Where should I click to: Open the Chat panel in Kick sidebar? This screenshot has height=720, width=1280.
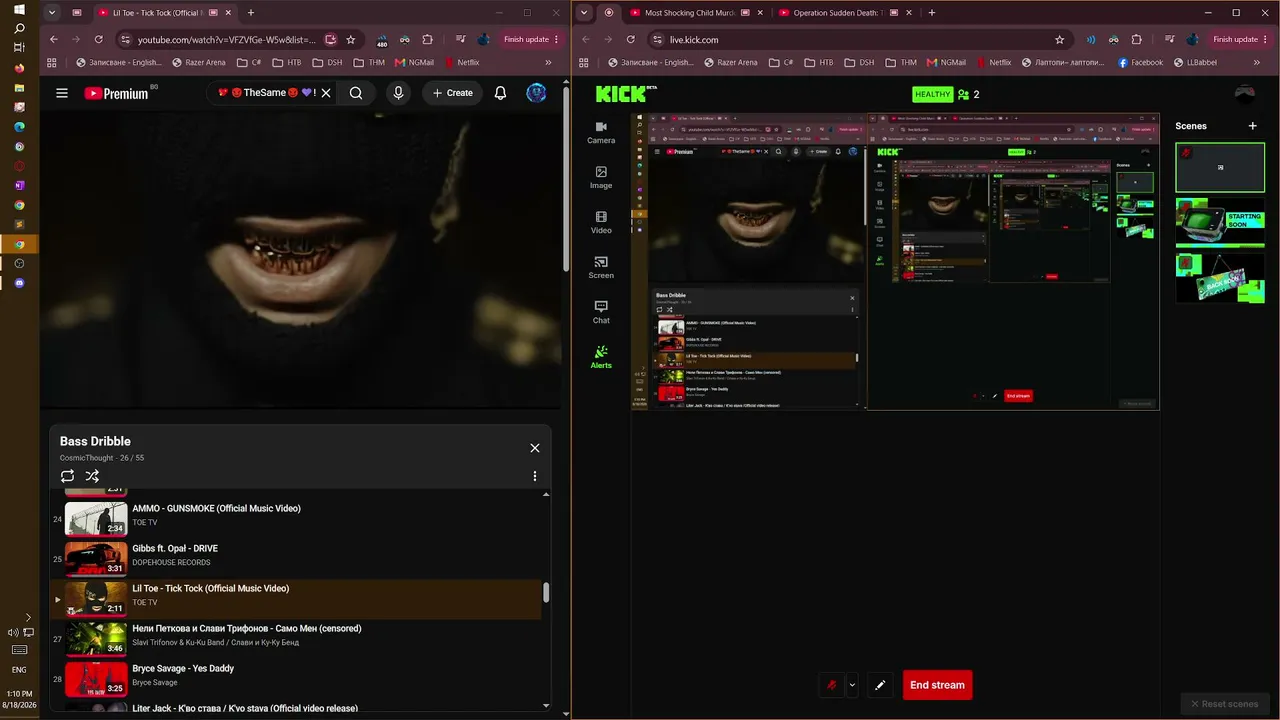point(601,312)
